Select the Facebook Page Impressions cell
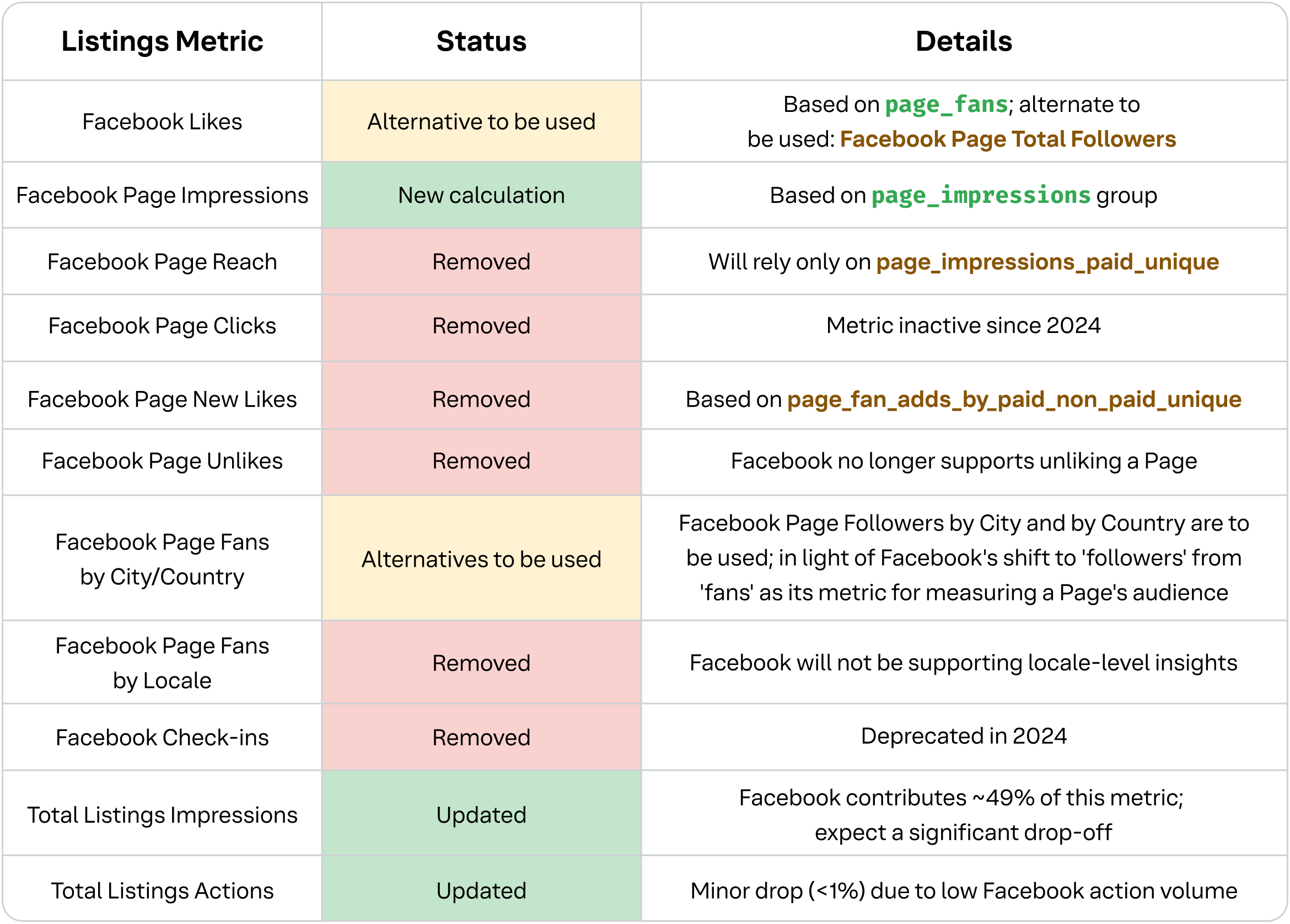This screenshot has height=924, width=1290. pos(162,196)
